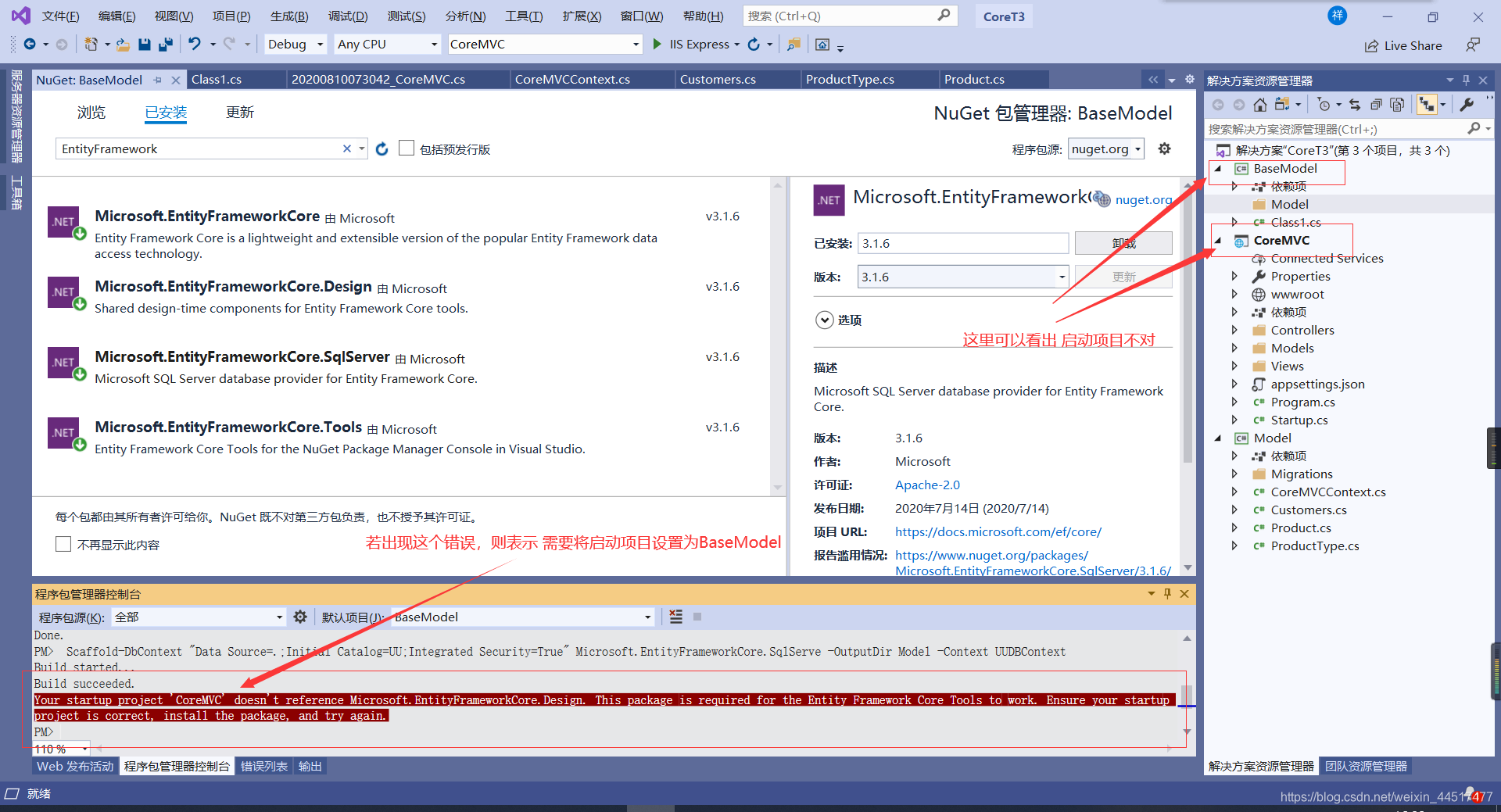Toggle Preview Selected Items tree icon

(1426, 105)
